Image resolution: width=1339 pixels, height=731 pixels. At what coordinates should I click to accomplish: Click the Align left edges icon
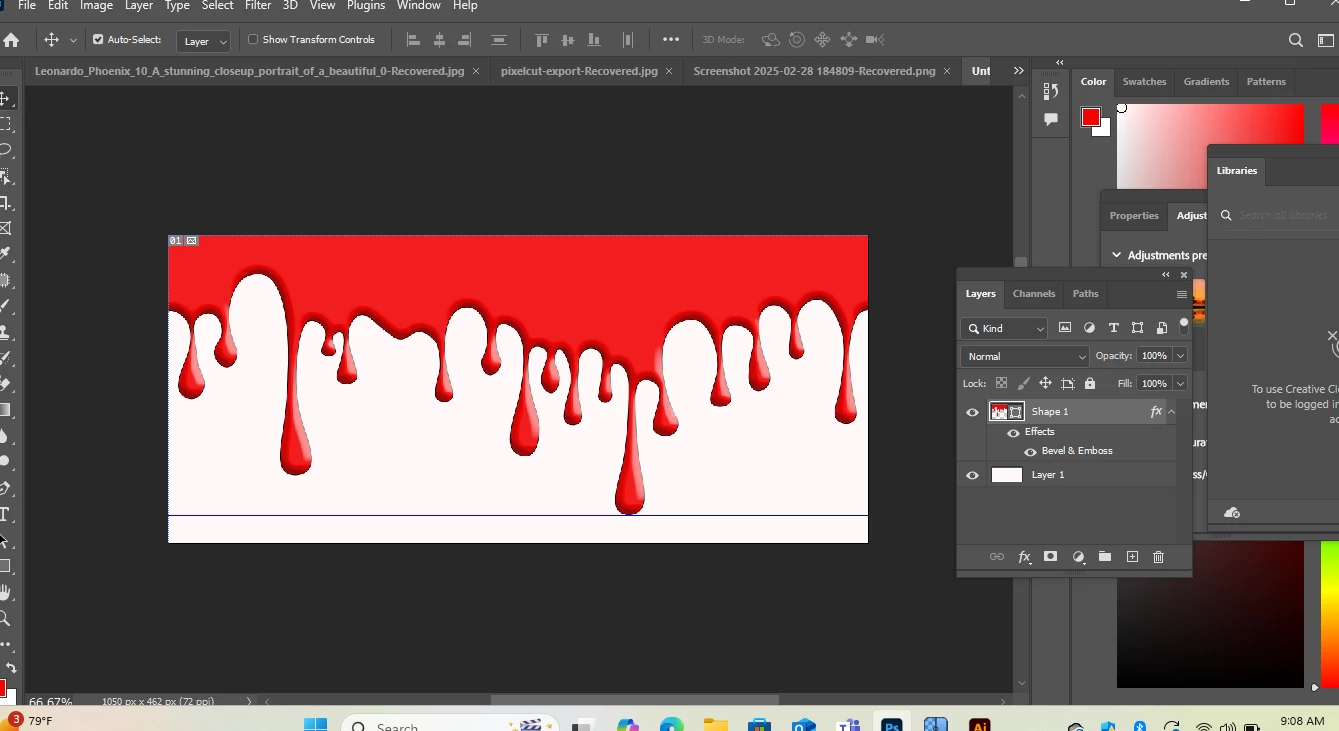click(413, 40)
